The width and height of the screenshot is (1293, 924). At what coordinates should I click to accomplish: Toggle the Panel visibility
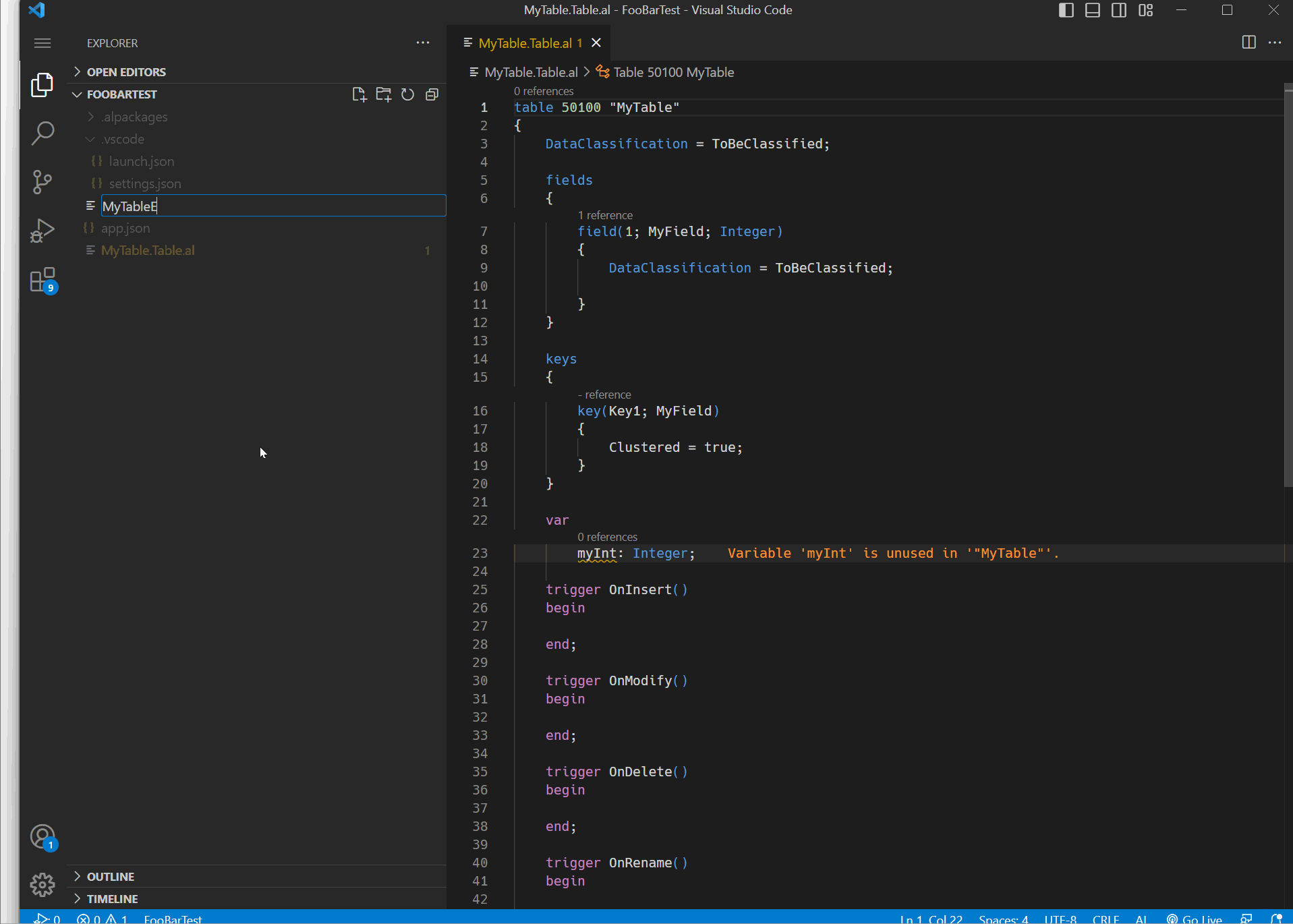1092,10
